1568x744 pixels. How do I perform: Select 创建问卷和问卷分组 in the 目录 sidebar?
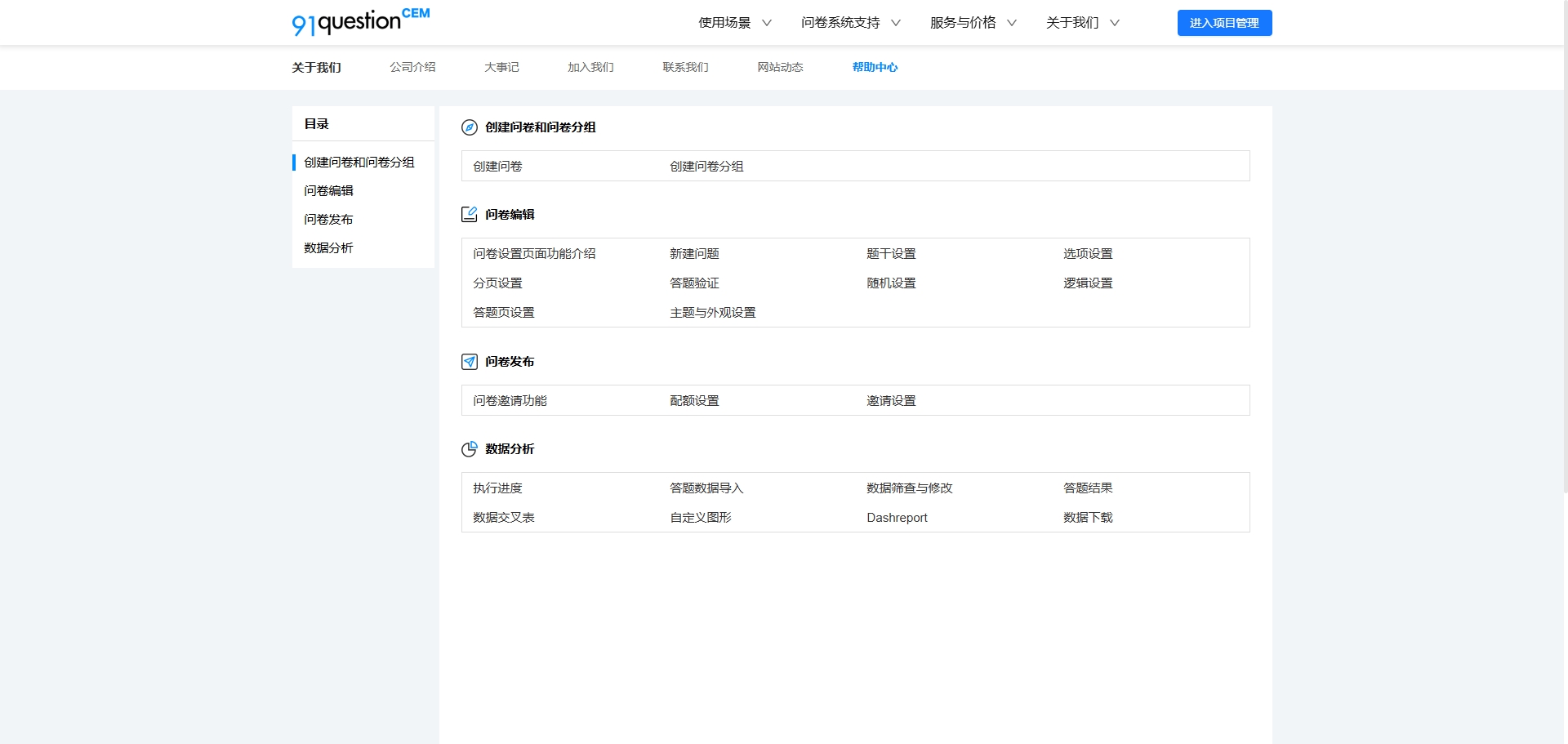[x=359, y=163]
